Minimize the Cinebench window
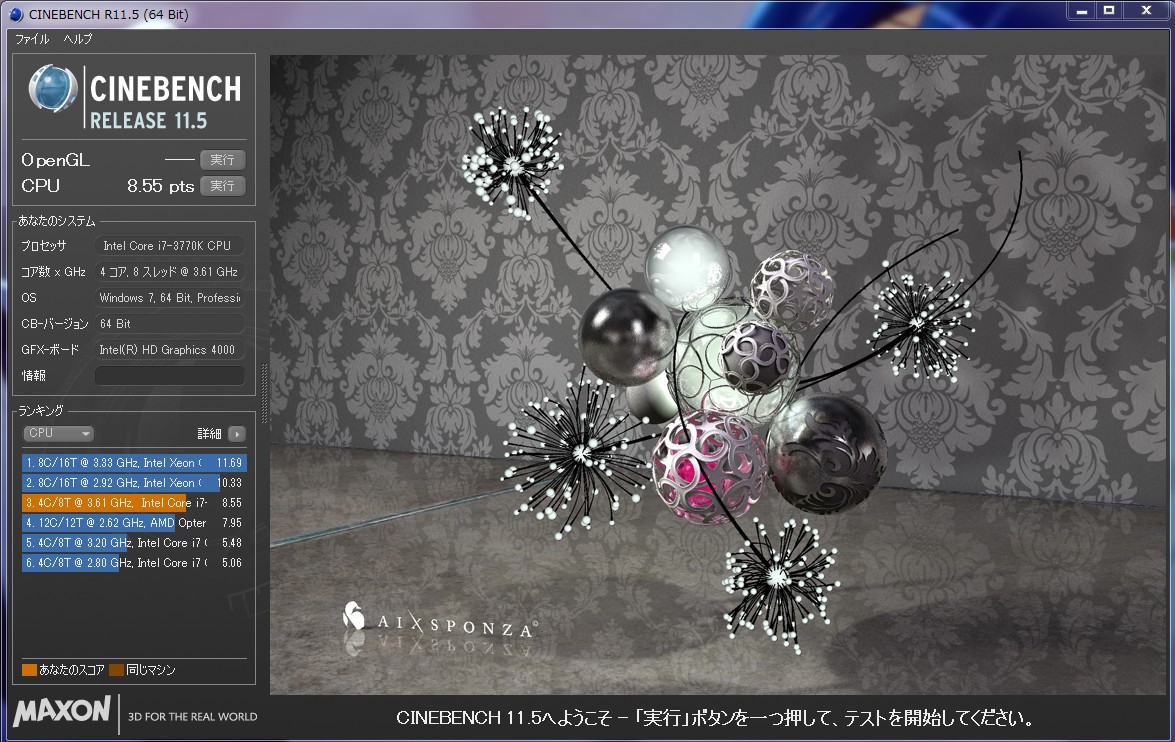The image size is (1175, 742). (1081, 10)
